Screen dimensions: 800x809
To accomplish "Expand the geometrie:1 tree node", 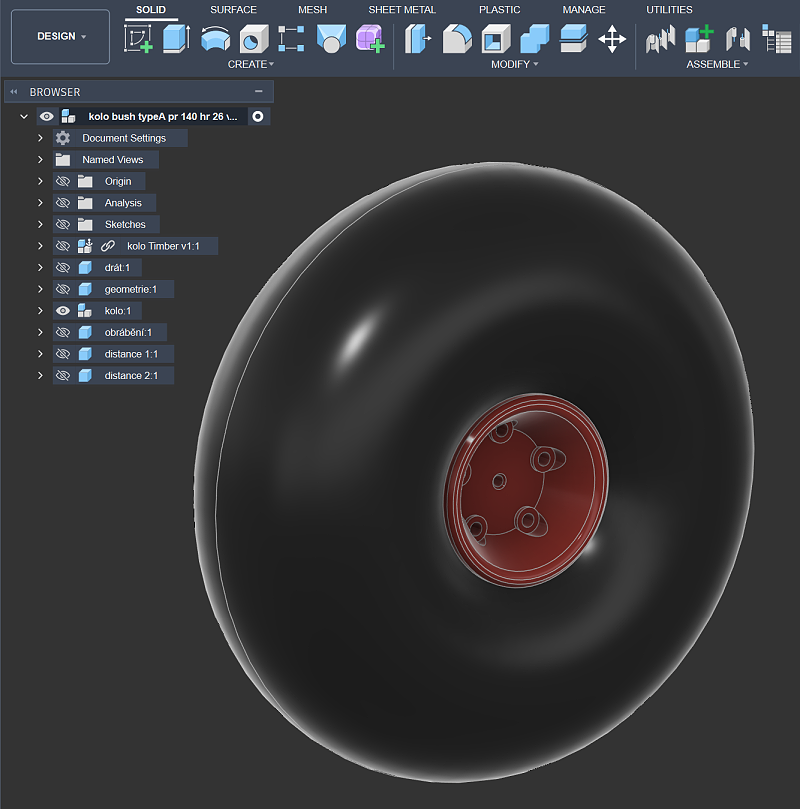I will [40, 290].
